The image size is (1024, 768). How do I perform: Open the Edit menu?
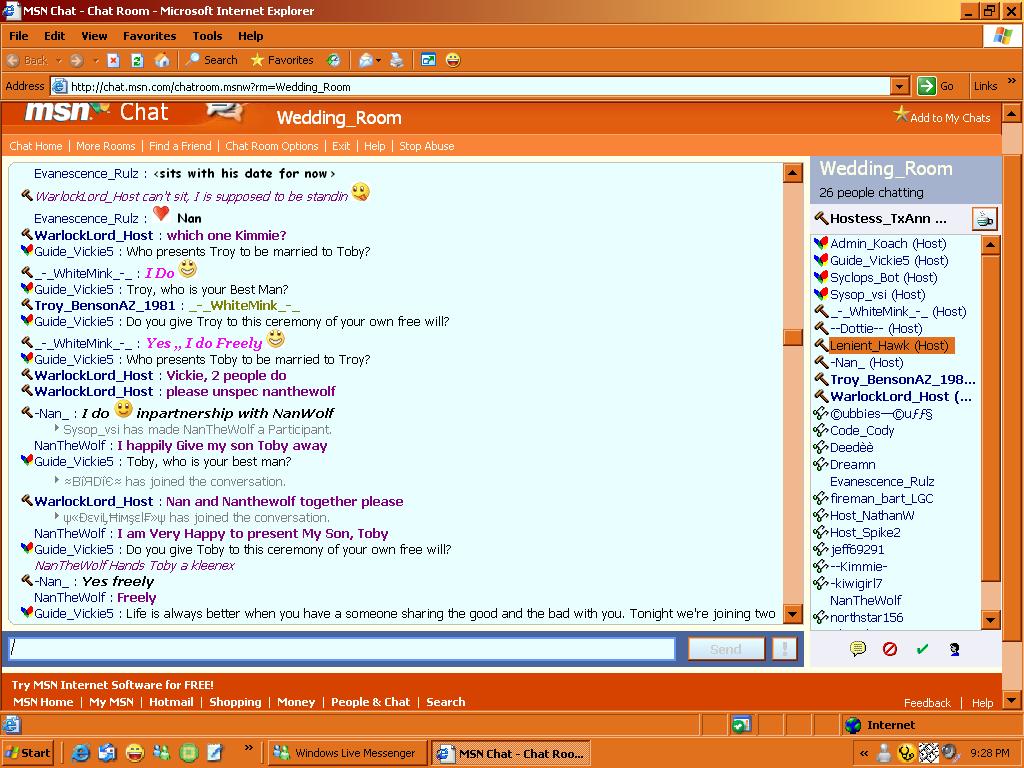click(x=54, y=36)
